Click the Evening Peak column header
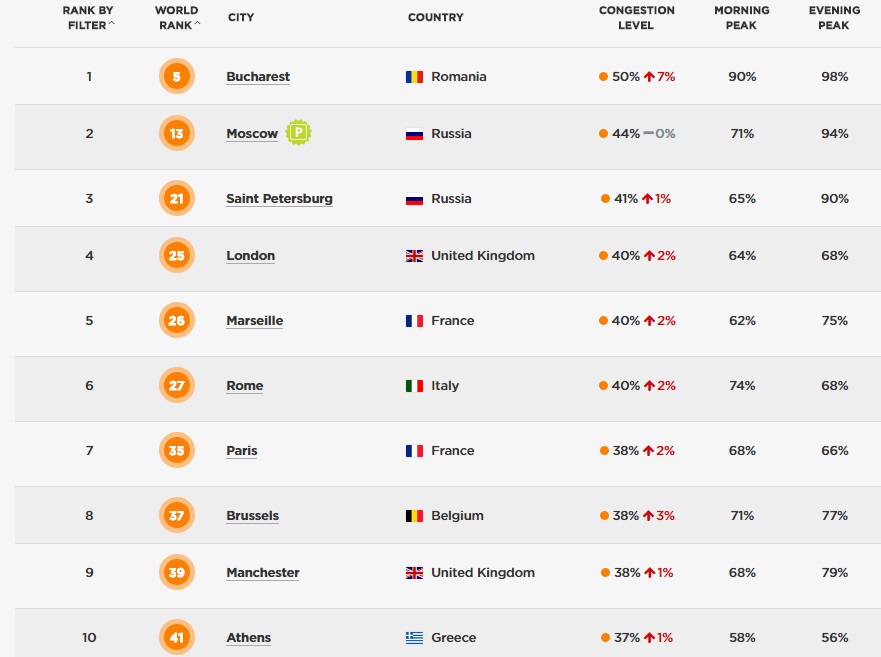This screenshot has height=657, width=881. click(834, 18)
